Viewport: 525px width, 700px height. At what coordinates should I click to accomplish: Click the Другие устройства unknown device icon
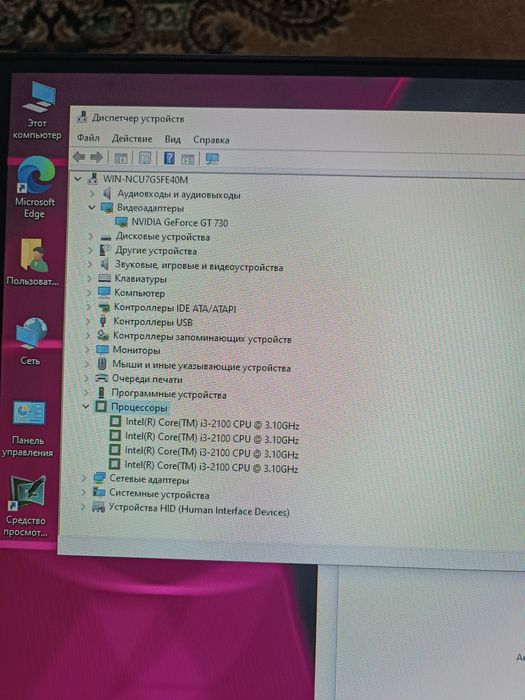[105, 250]
